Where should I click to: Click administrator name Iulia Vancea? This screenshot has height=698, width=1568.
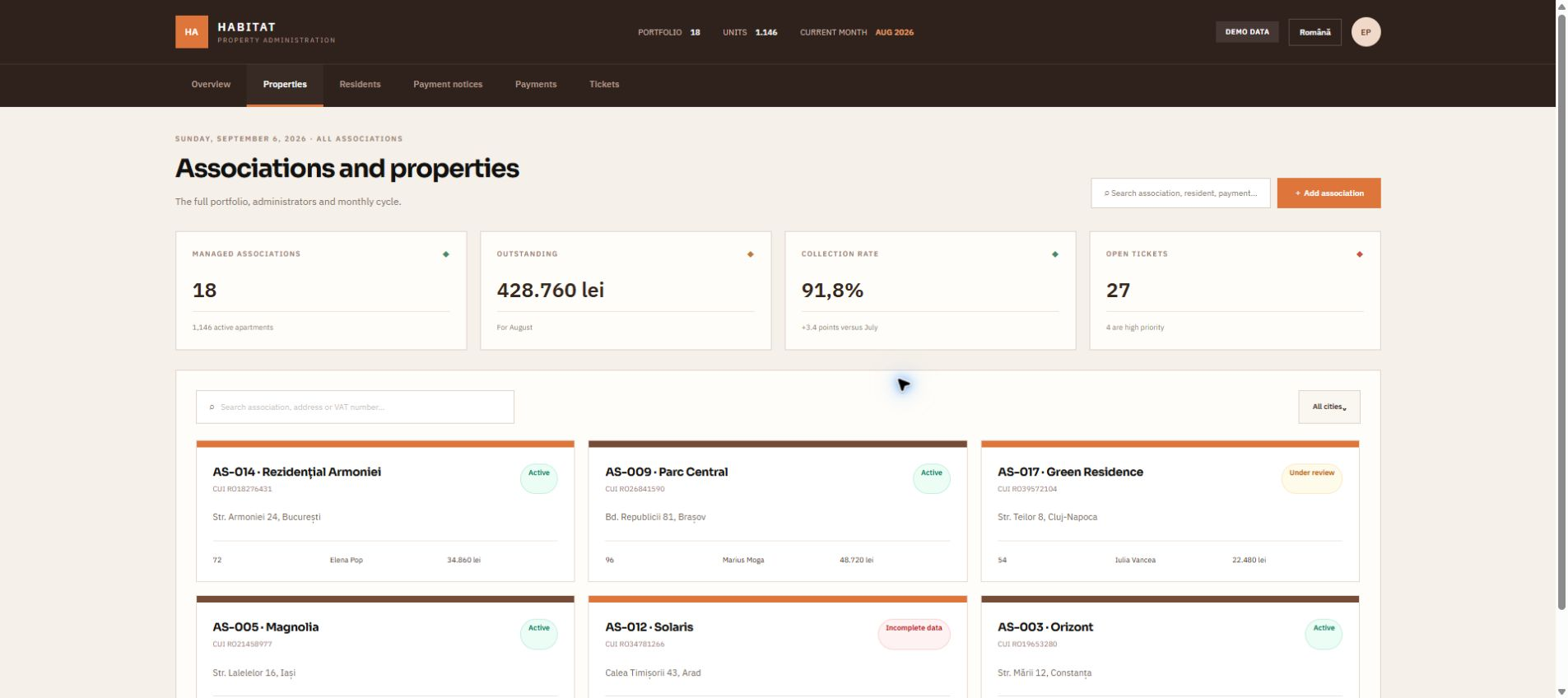click(x=1135, y=560)
